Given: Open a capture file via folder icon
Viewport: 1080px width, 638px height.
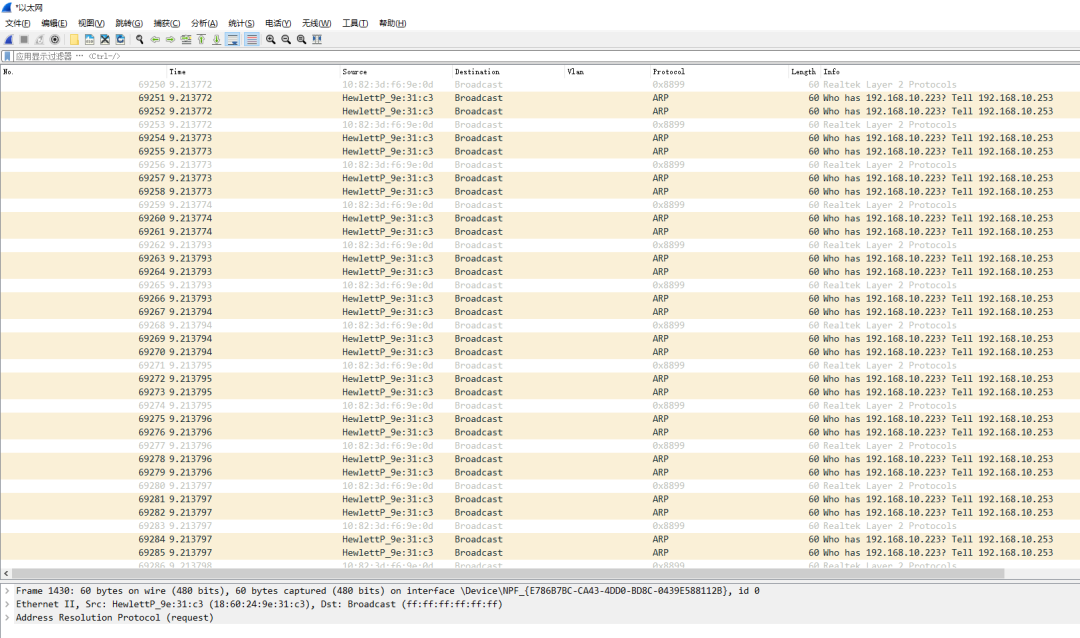Looking at the screenshot, I should pos(74,40).
